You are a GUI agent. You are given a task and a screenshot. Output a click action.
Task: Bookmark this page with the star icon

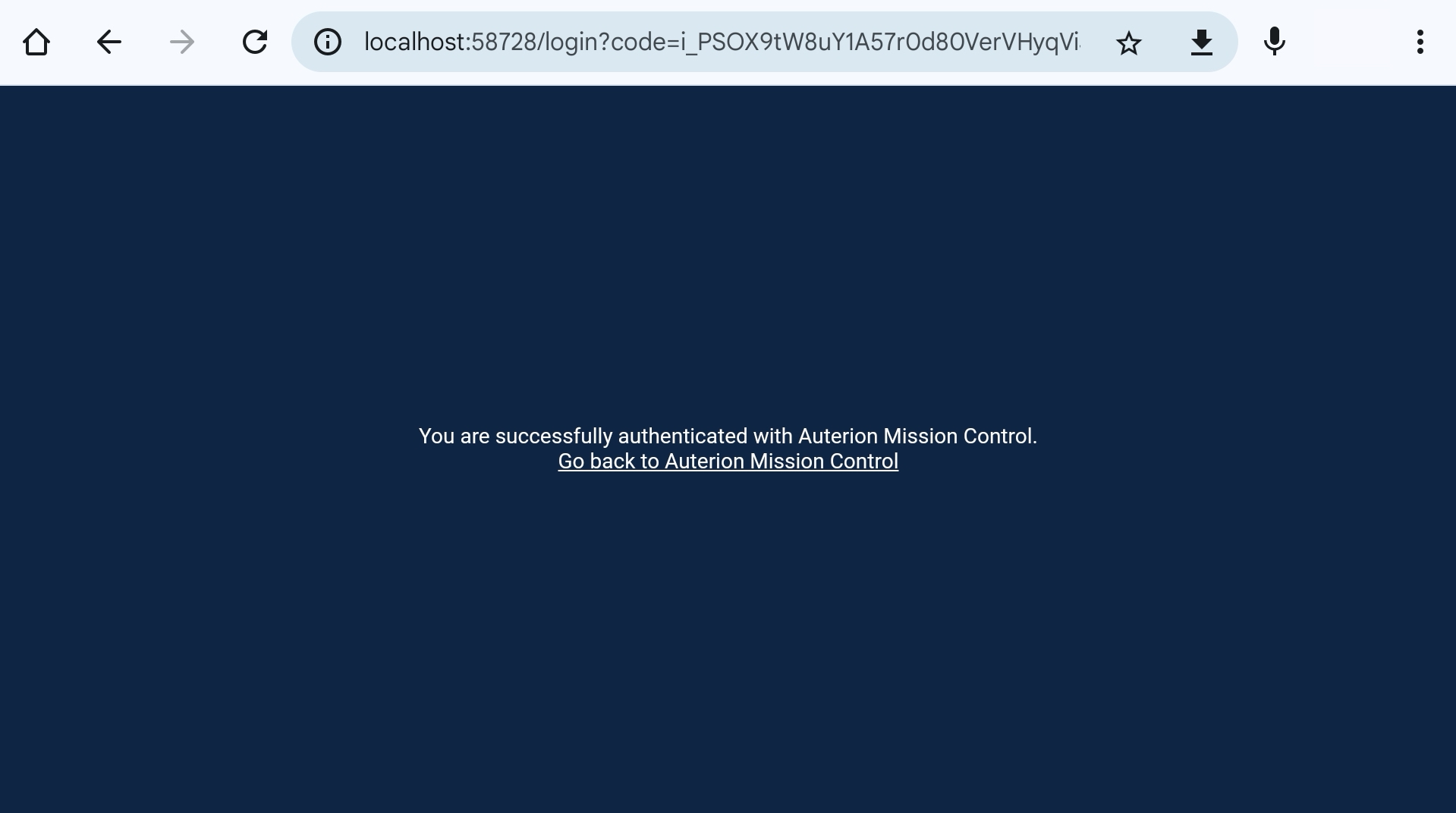(x=1129, y=43)
